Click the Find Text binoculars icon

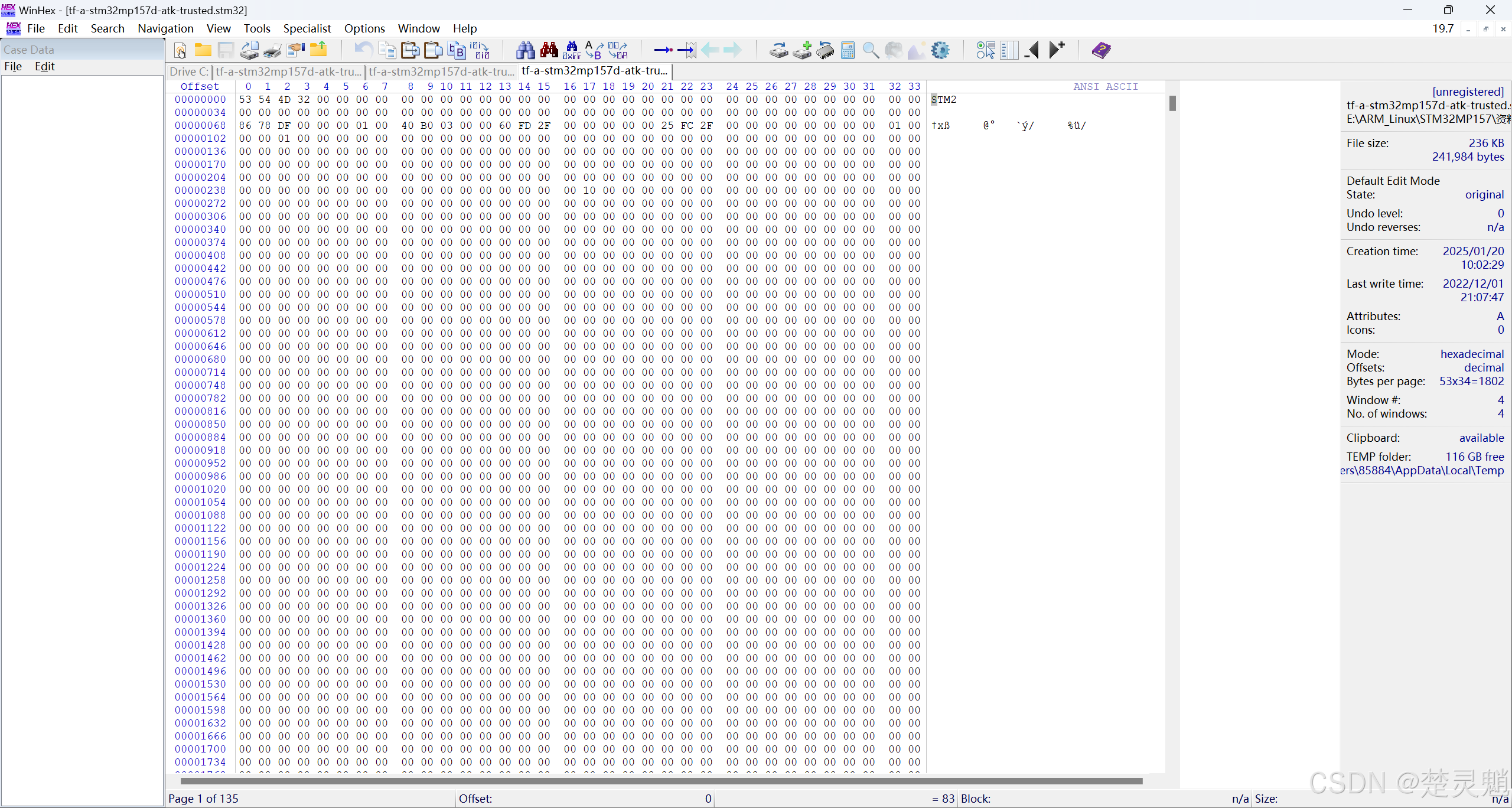tap(525, 50)
